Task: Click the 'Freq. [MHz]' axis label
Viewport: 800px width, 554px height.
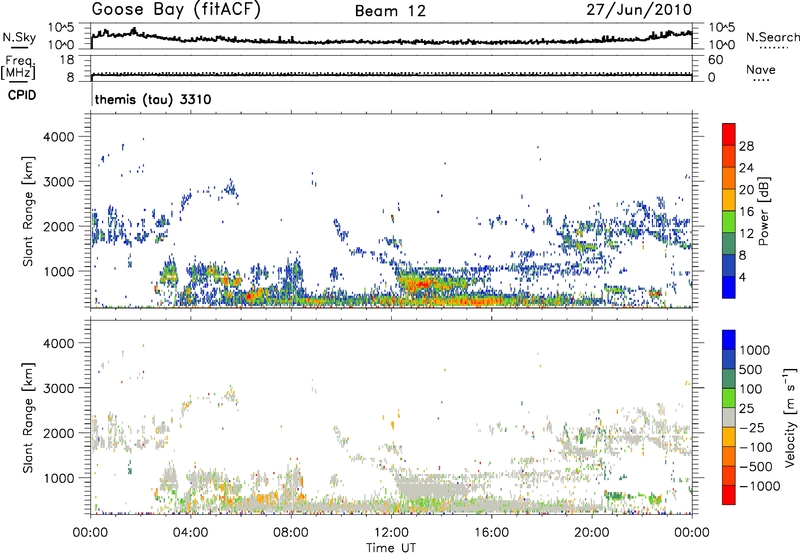Action: point(18,67)
